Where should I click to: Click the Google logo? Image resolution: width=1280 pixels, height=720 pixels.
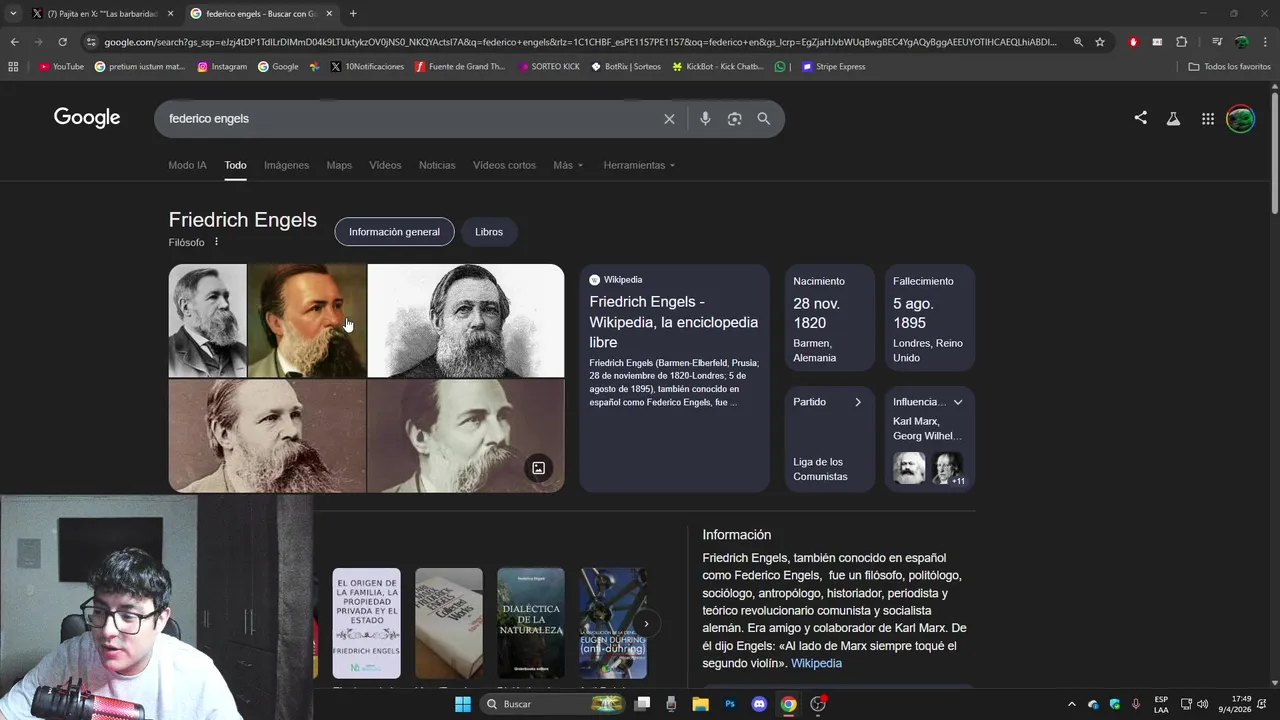pyautogui.click(x=87, y=118)
